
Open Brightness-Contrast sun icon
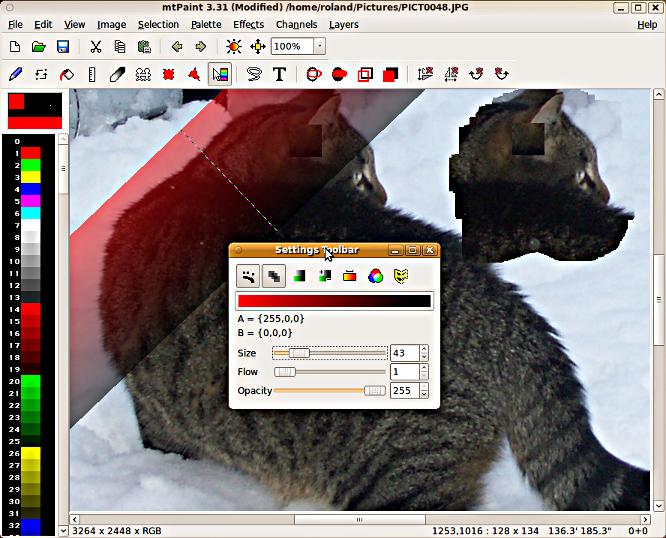pos(233,46)
